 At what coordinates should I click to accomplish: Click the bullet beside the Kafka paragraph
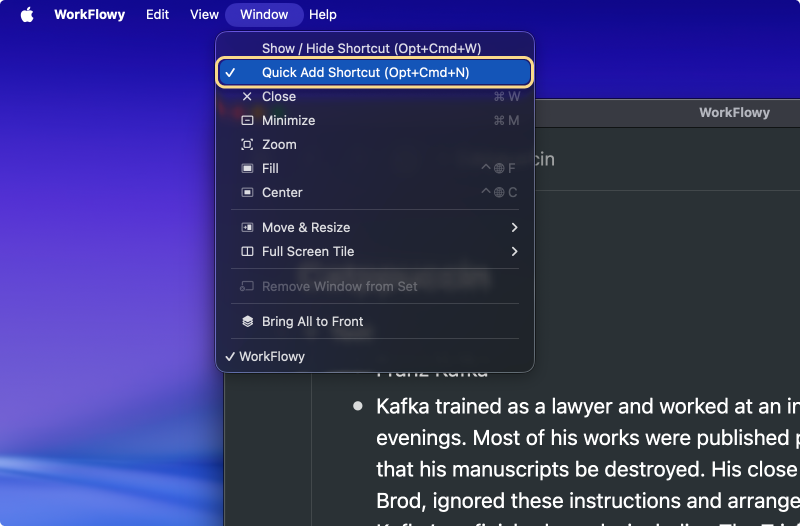[358, 407]
